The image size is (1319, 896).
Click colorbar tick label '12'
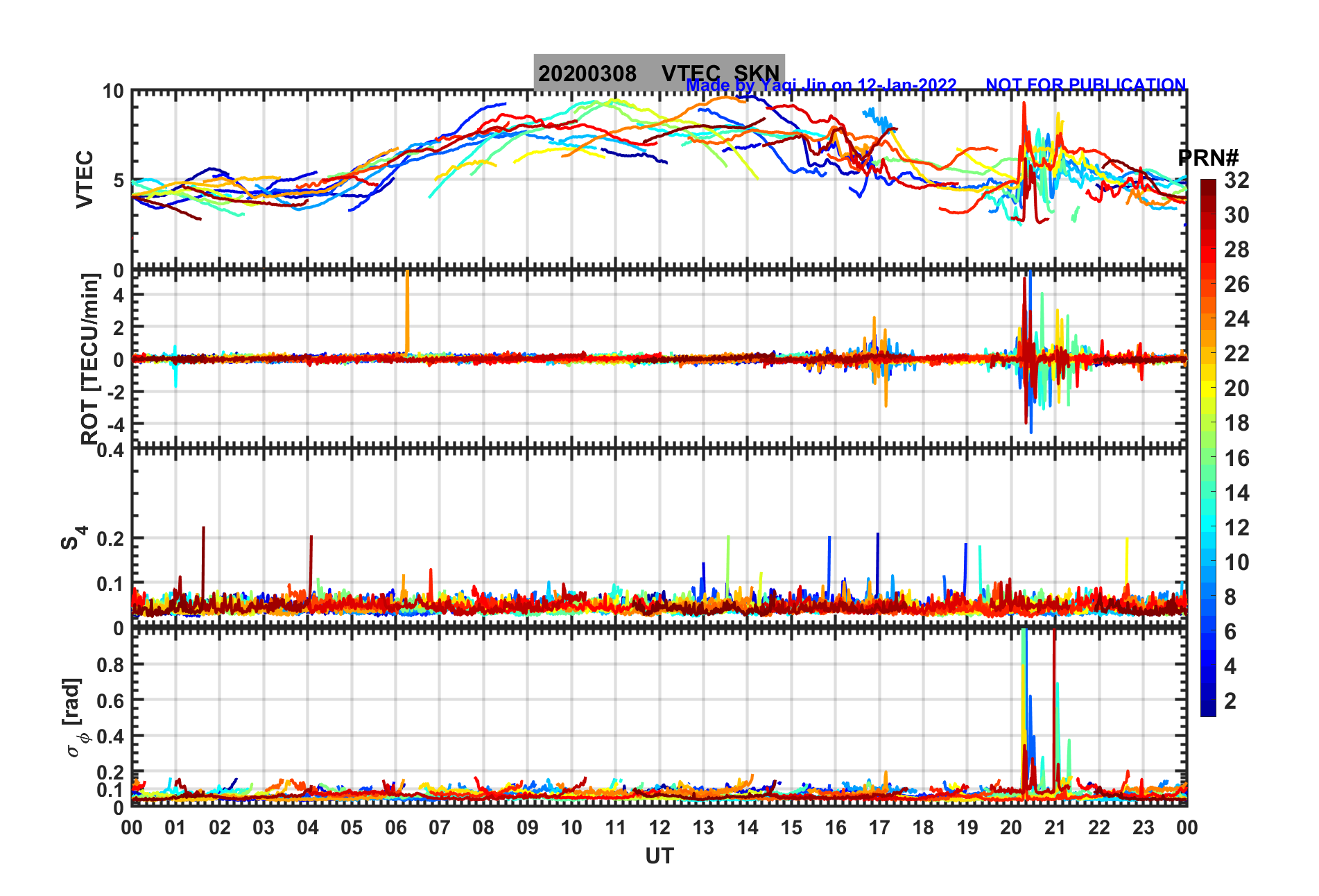[1237, 528]
